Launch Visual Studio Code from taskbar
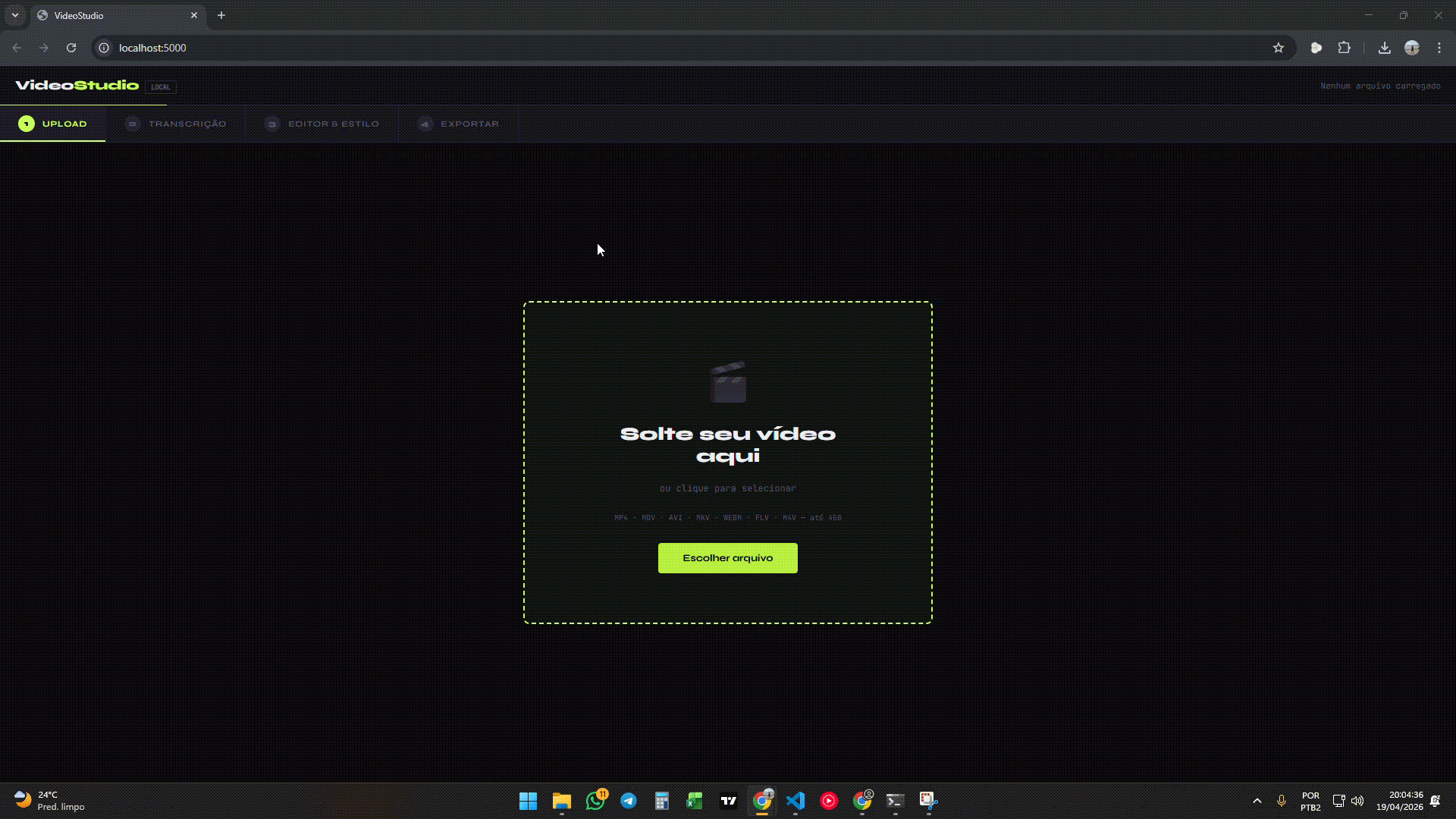This screenshot has height=819, width=1456. (795, 801)
